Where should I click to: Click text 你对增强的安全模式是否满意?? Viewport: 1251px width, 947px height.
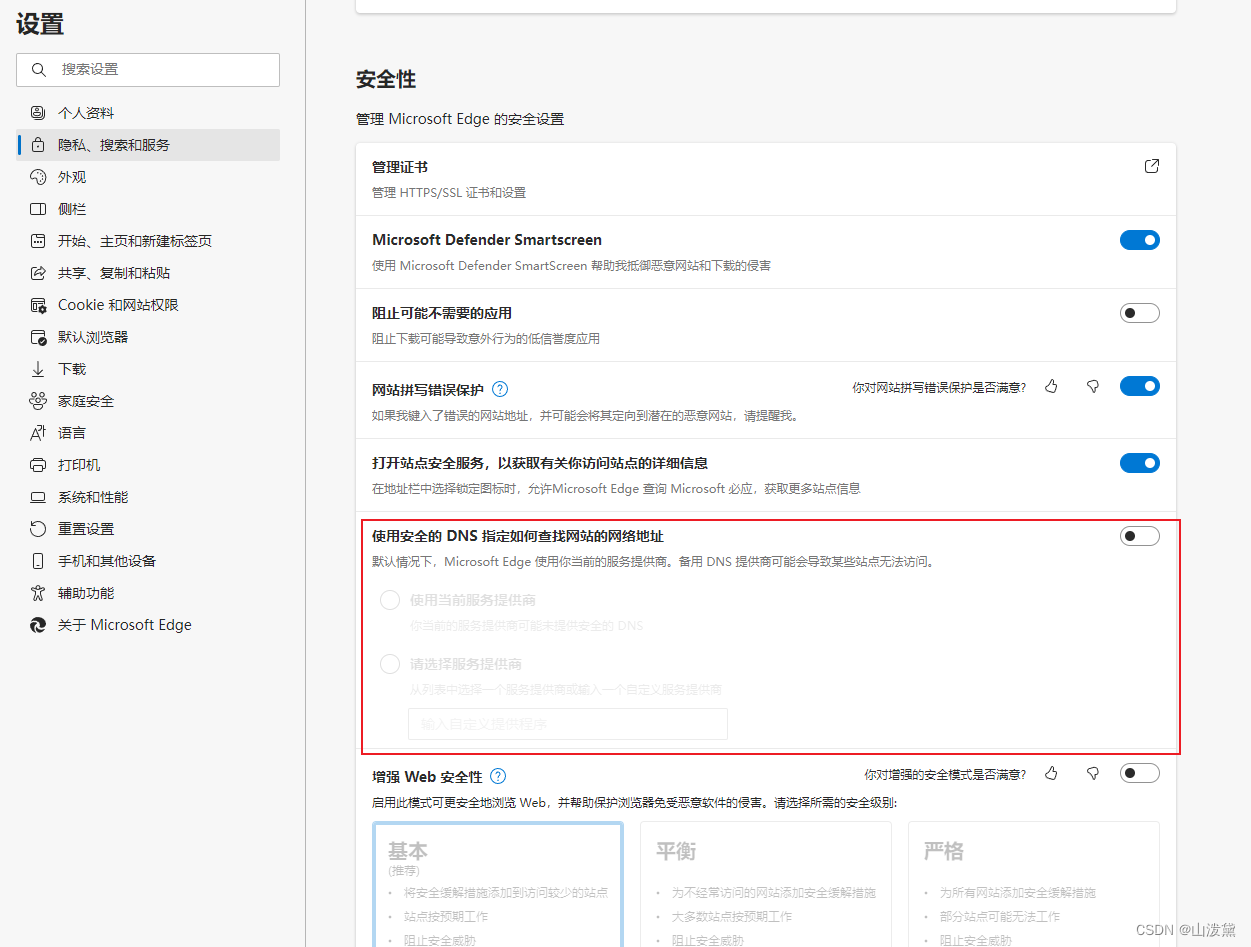tap(945, 775)
